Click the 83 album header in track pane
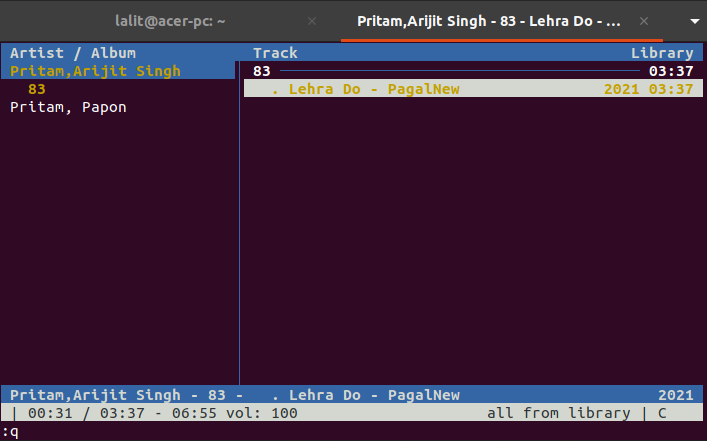The image size is (707, 441). tap(262, 71)
